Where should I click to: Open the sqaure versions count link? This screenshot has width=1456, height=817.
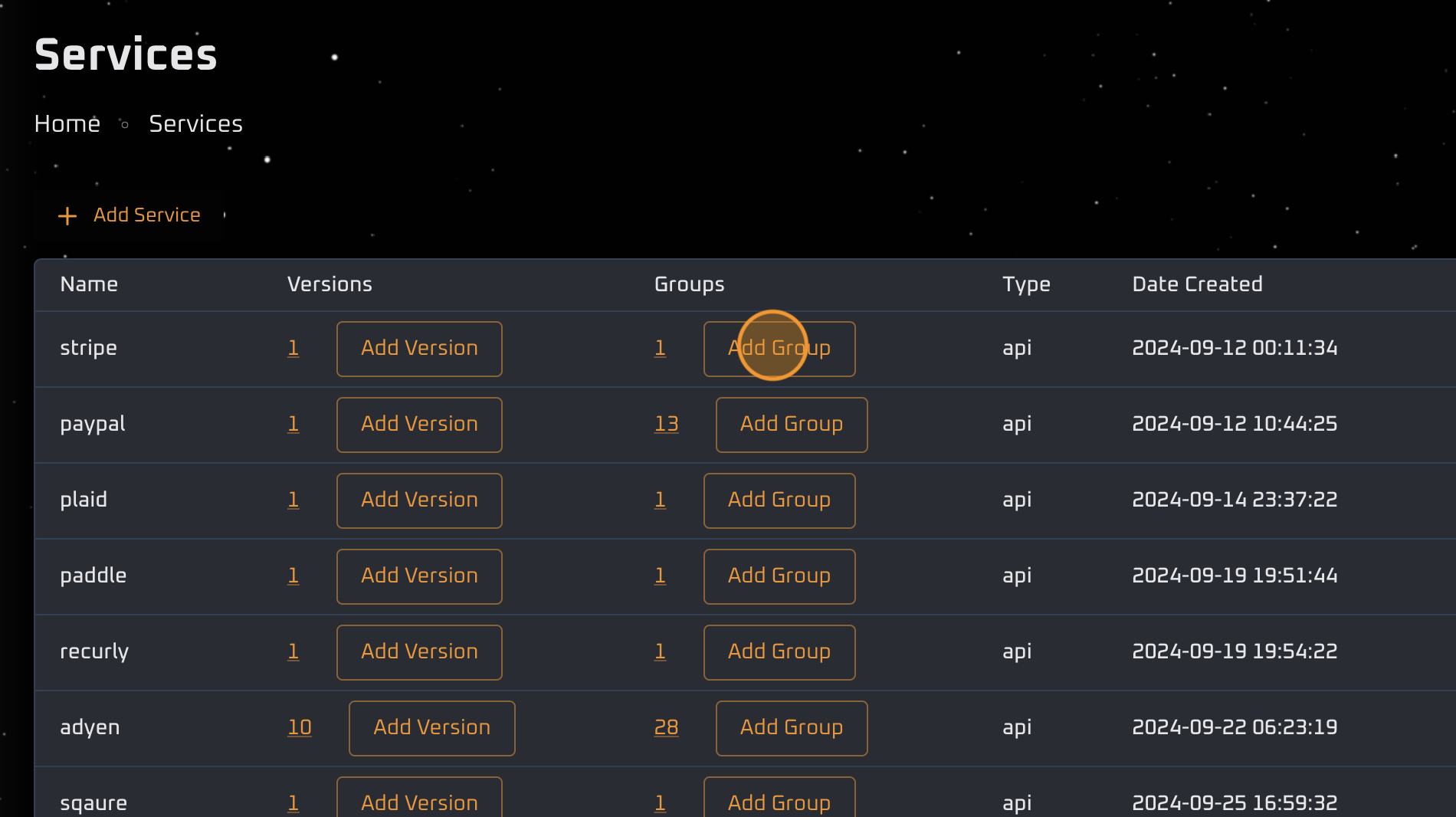[293, 803]
